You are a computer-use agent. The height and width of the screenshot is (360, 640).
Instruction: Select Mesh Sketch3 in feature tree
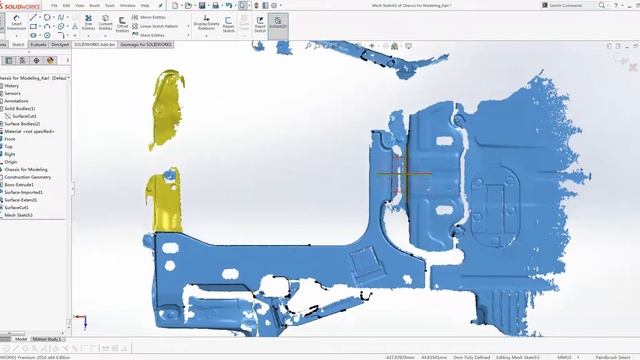coord(18,215)
